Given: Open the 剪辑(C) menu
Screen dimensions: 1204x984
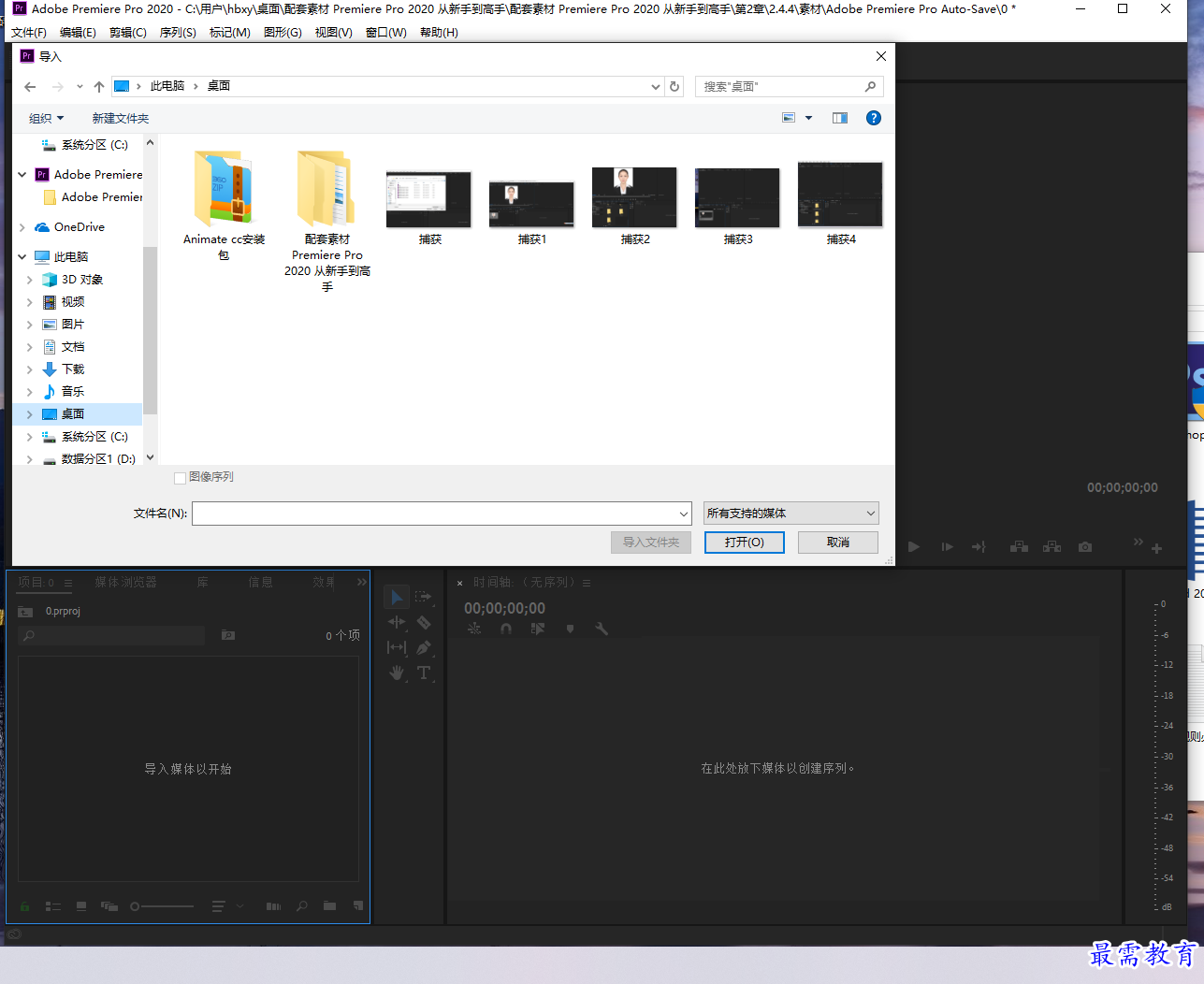Looking at the screenshot, I should (127, 32).
